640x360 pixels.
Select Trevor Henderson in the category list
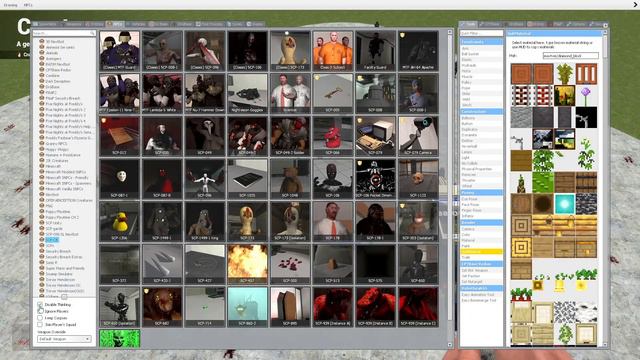click(60, 280)
